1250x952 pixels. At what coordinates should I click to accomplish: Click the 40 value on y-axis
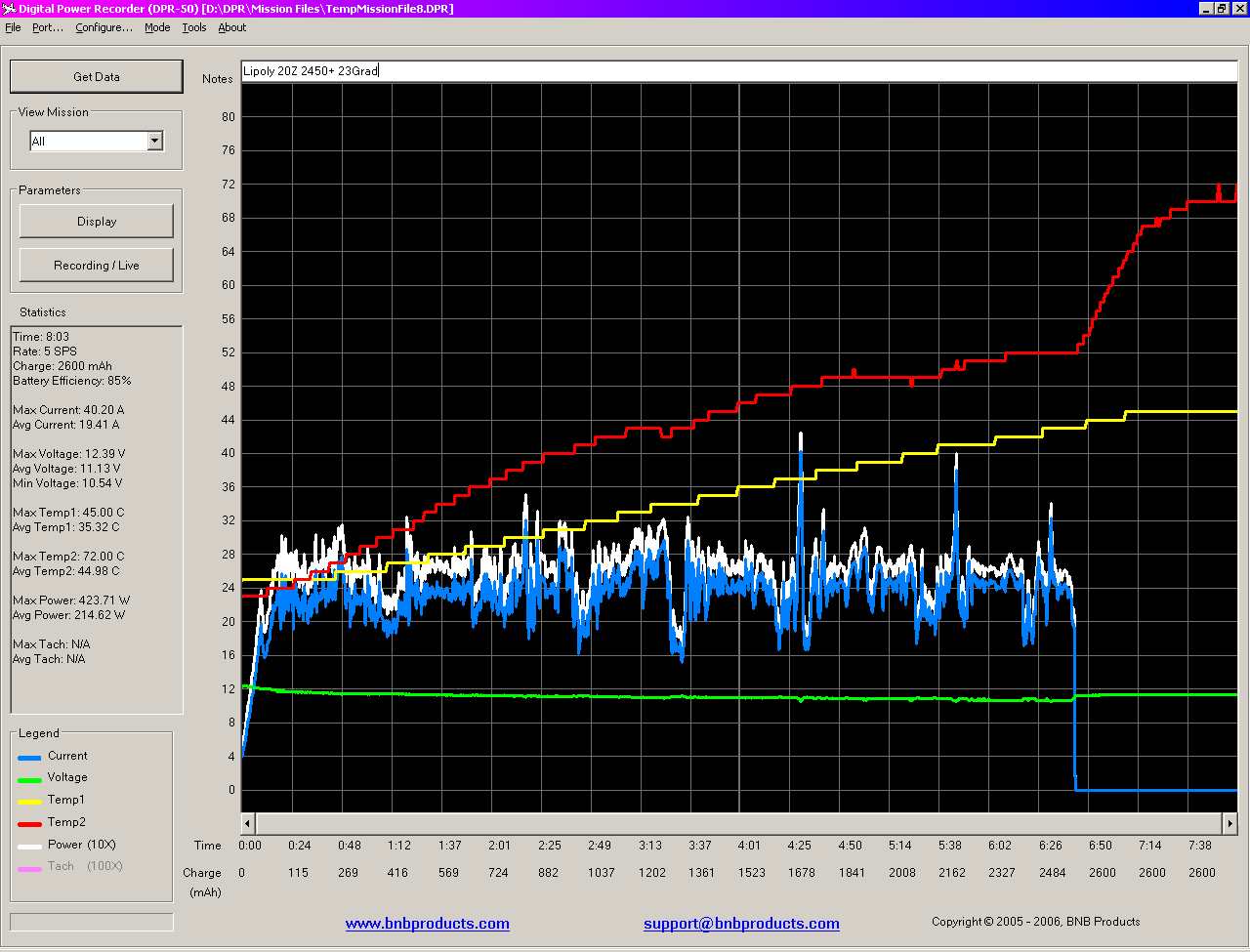(x=229, y=453)
